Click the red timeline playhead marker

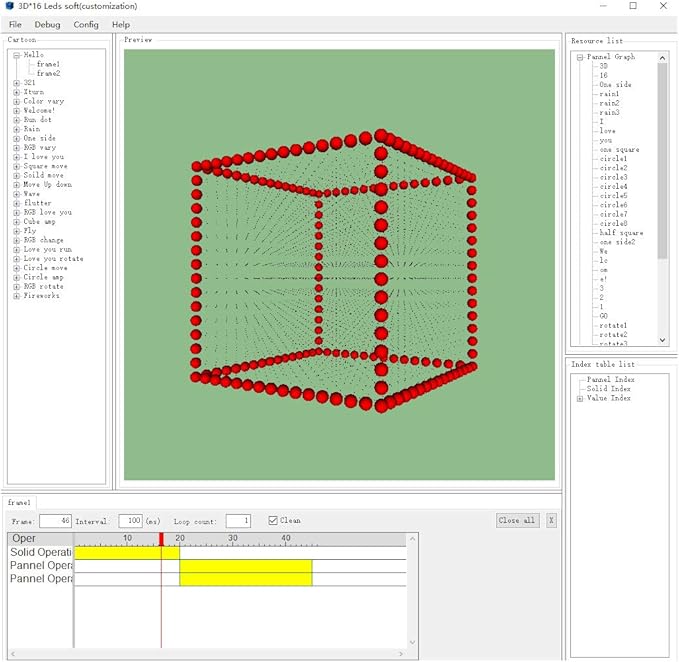pyautogui.click(x=161, y=539)
